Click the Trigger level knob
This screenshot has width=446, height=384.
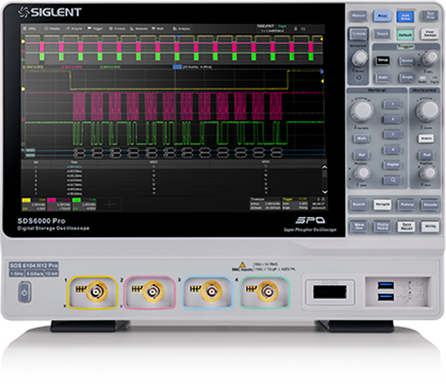pyautogui.click(x=430, y=58)
